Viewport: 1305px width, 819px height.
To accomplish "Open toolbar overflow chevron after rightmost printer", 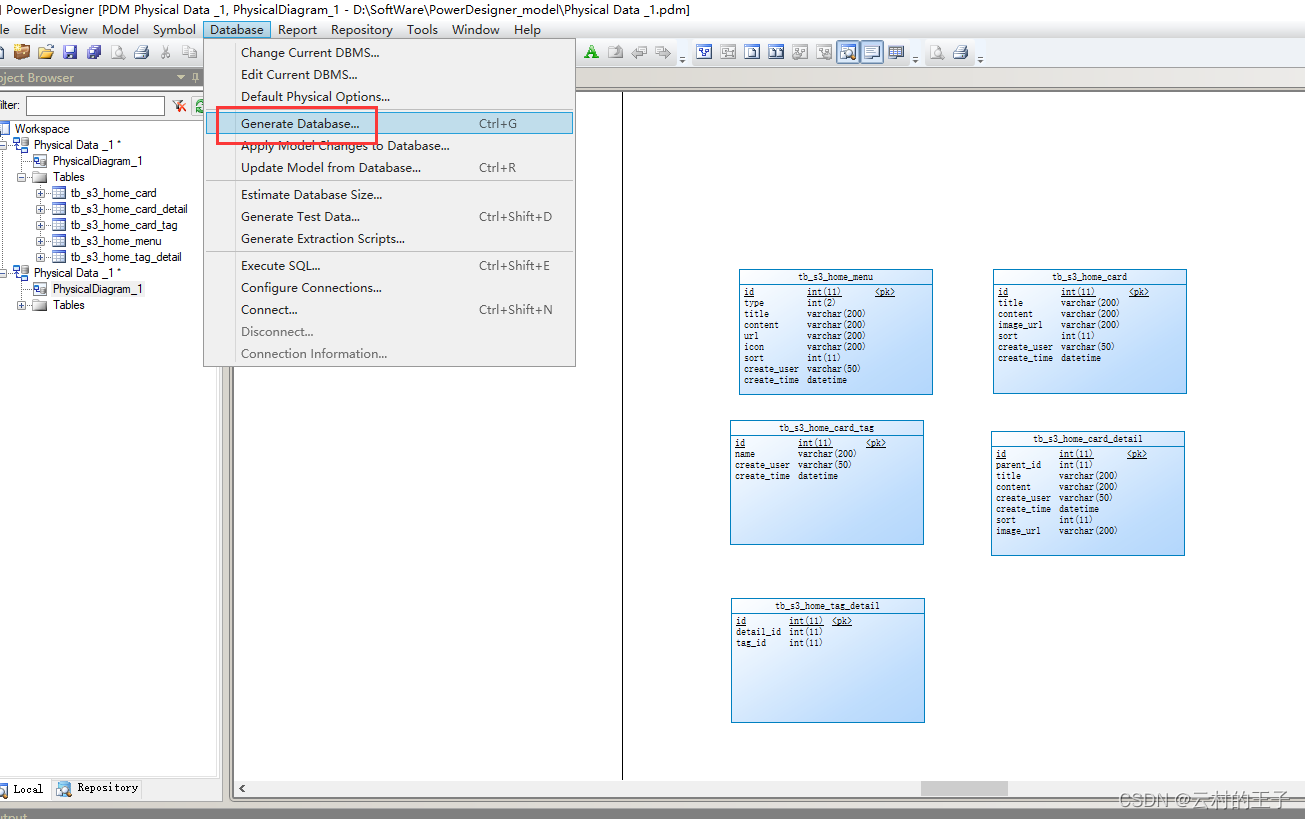I will click(x=980, y=59).
